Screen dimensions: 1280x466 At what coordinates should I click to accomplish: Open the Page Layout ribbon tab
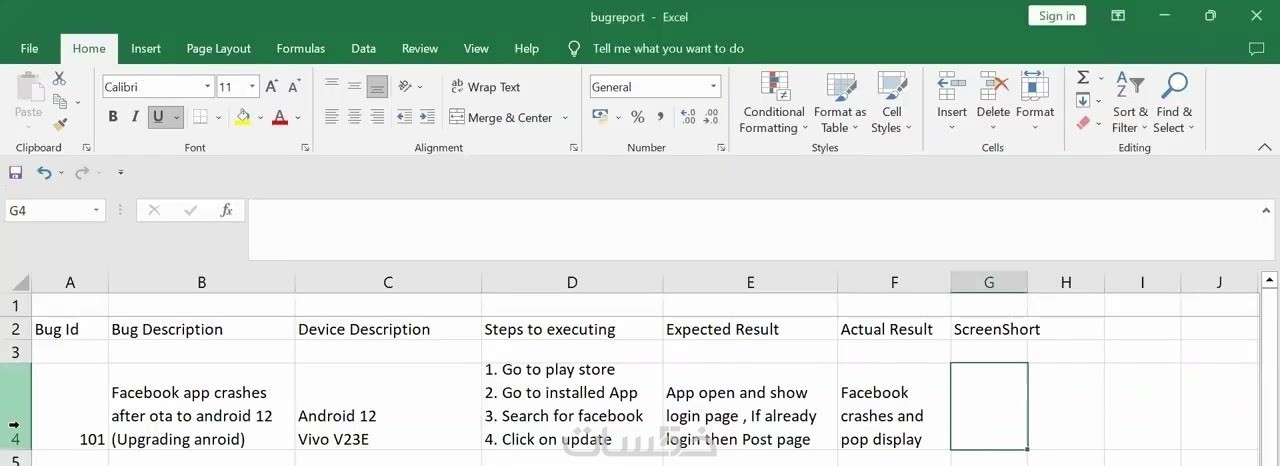coord(219,48)
